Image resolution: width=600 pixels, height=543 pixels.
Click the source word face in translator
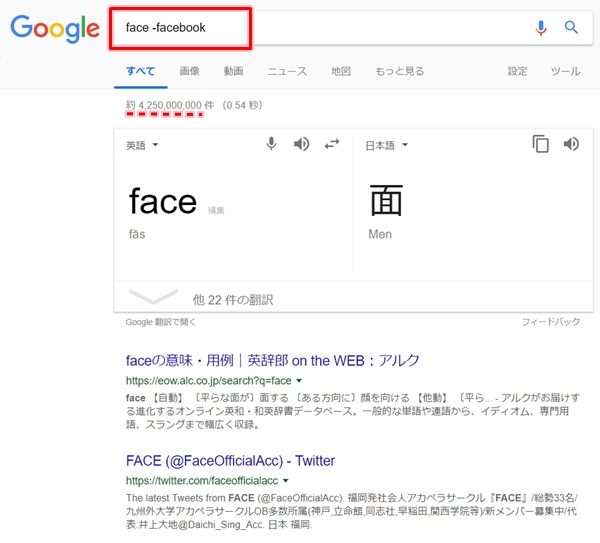[x=163, y=202]
